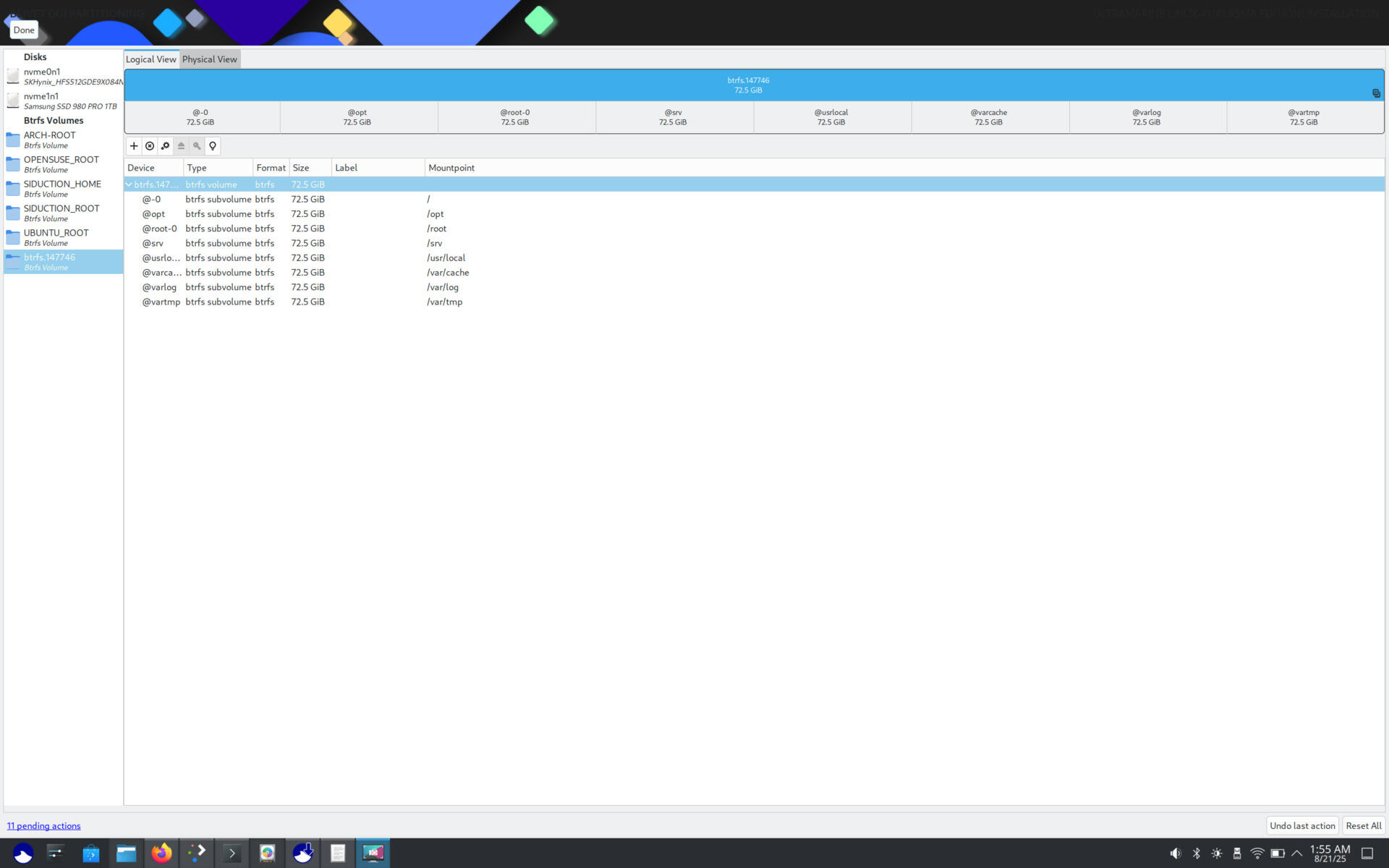Image resolution: width=1389 pixels, height=868 pixels.
Task: Click the small icon at right of volume bar
Action: click(1376, 93)
